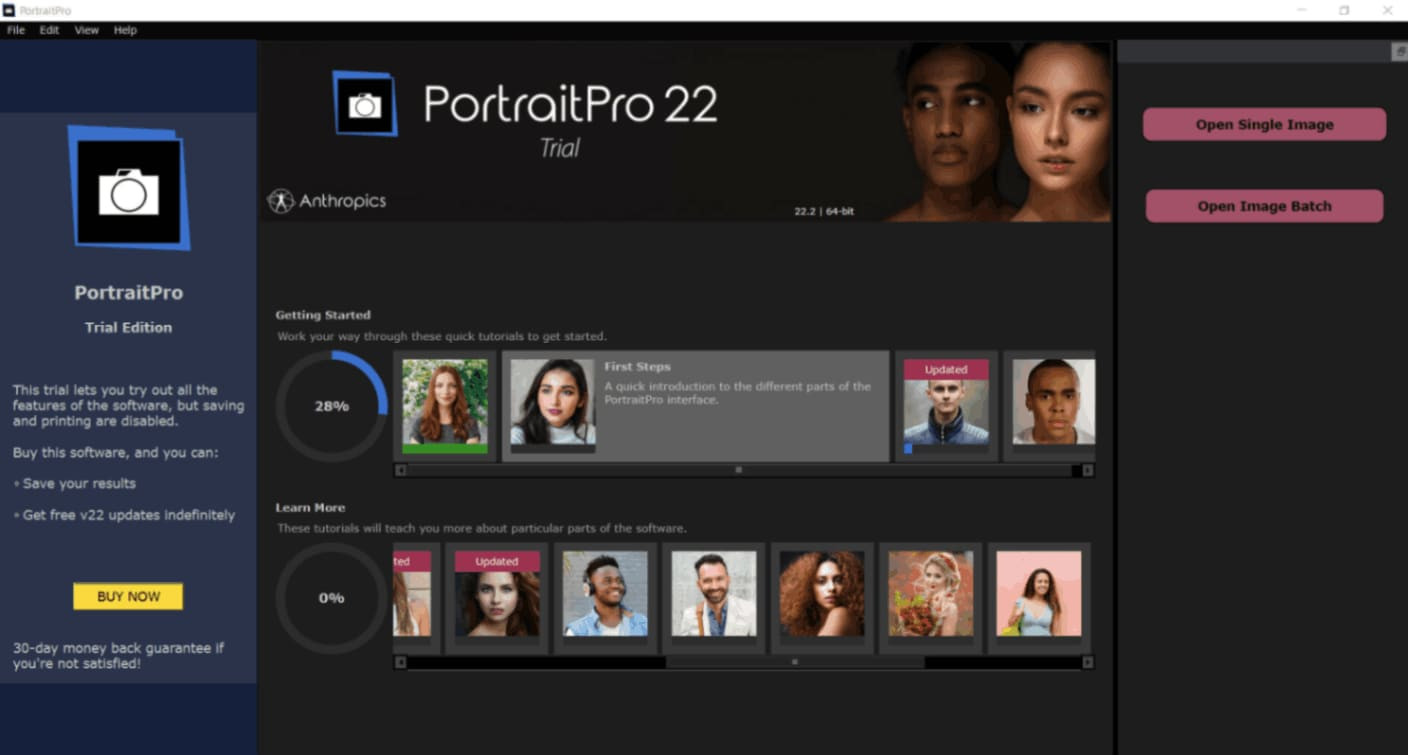The width and height of the screenshot is (1408, 755).
Task: Open the Edit menu
Action: click(49, 30)
